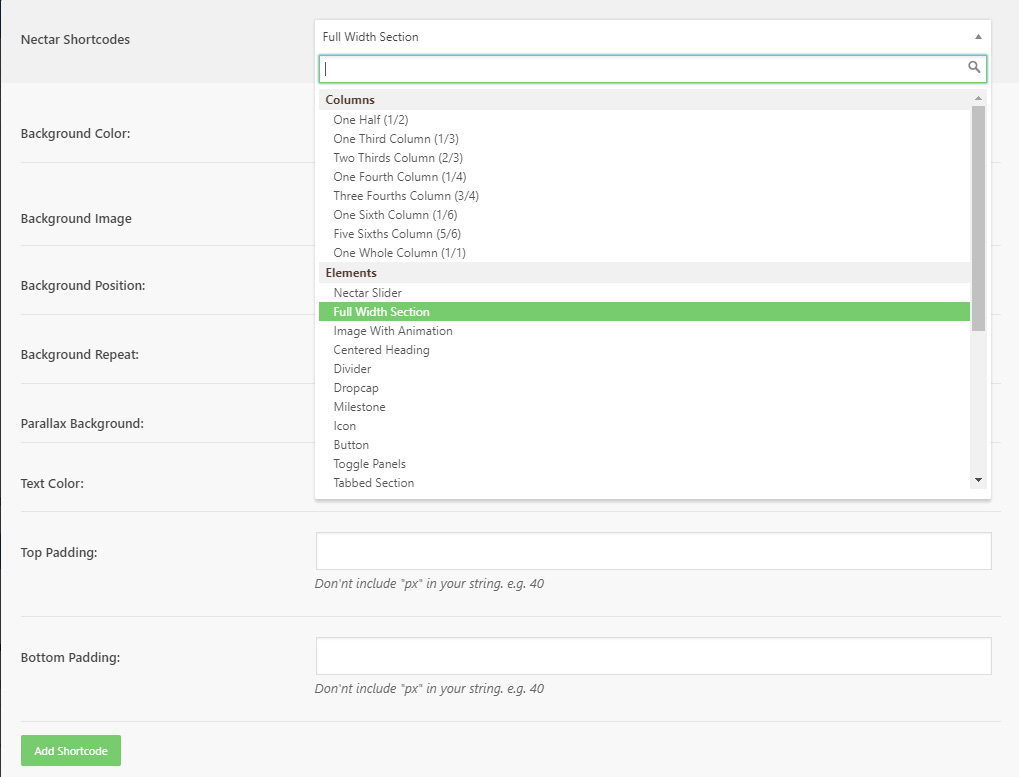Click the dropdown list scroll-down arrow

978,481
